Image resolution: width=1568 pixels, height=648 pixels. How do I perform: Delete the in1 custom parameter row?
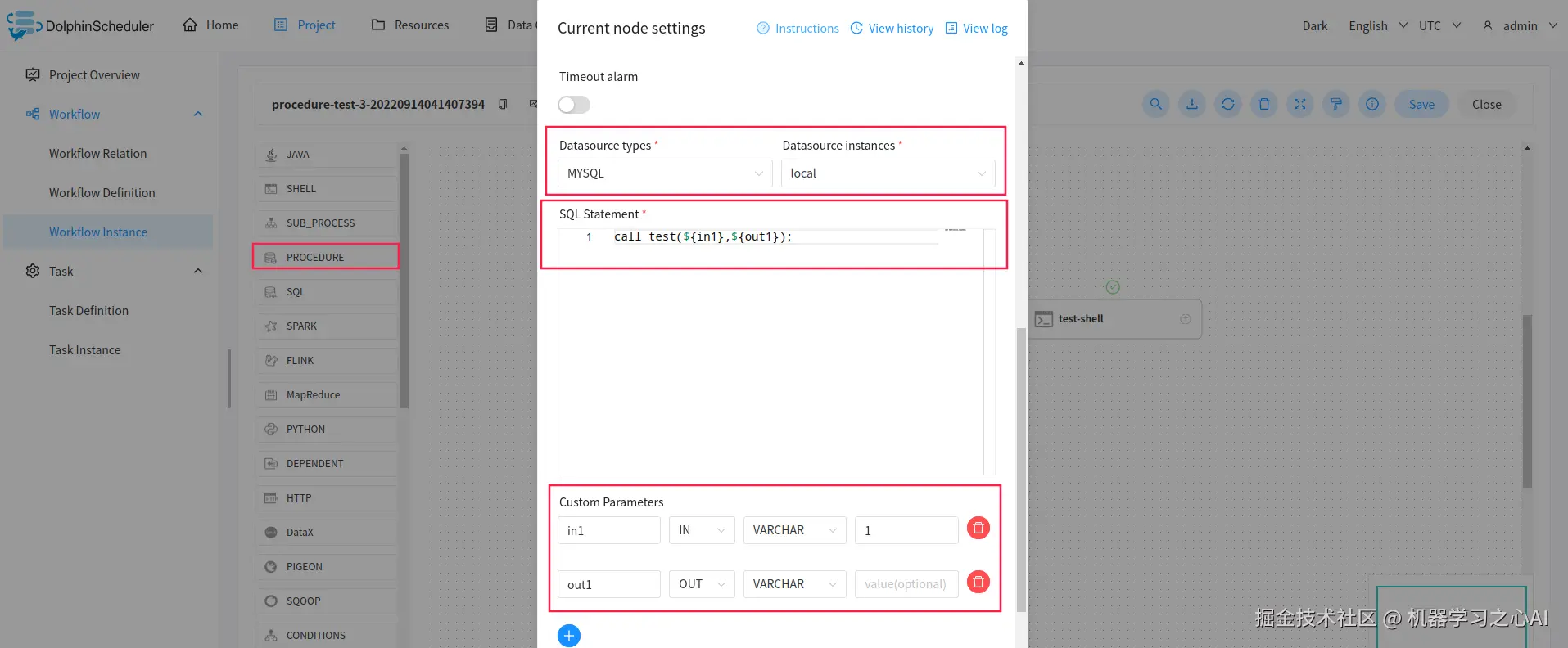coord(978,528)
